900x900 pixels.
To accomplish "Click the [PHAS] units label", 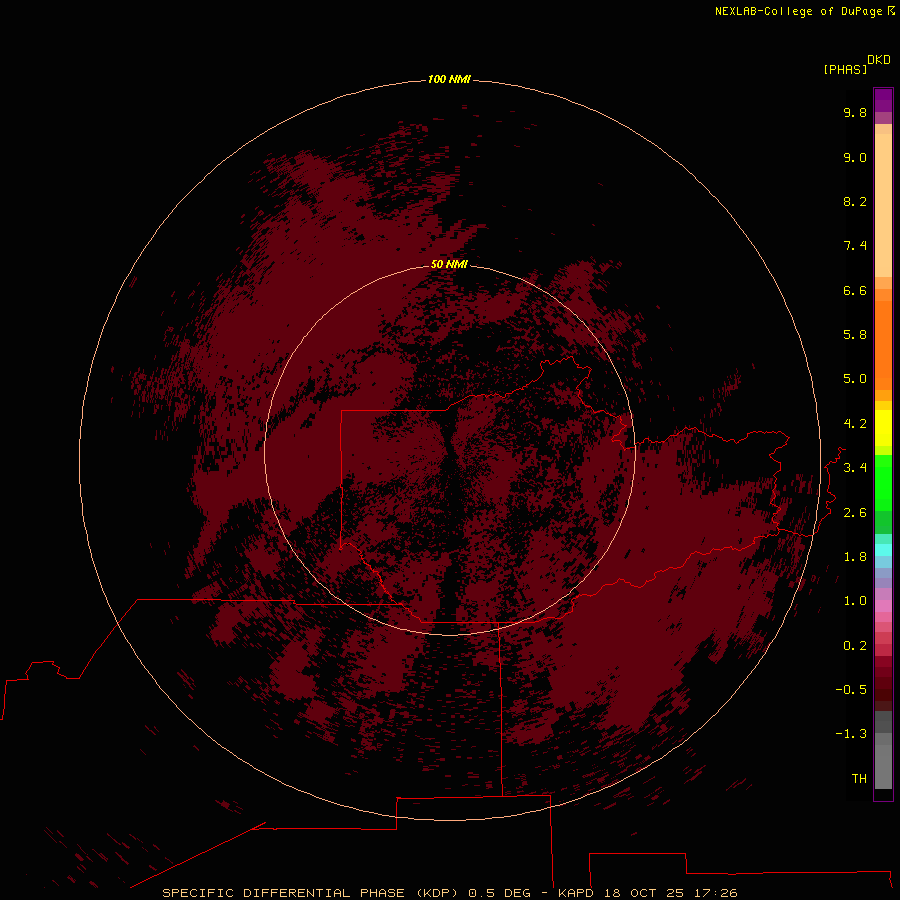I will tap(845, 69).
